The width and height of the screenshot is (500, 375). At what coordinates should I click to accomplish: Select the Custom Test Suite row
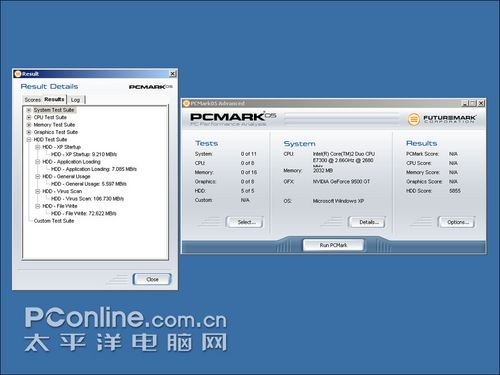(x=54, y=221)
